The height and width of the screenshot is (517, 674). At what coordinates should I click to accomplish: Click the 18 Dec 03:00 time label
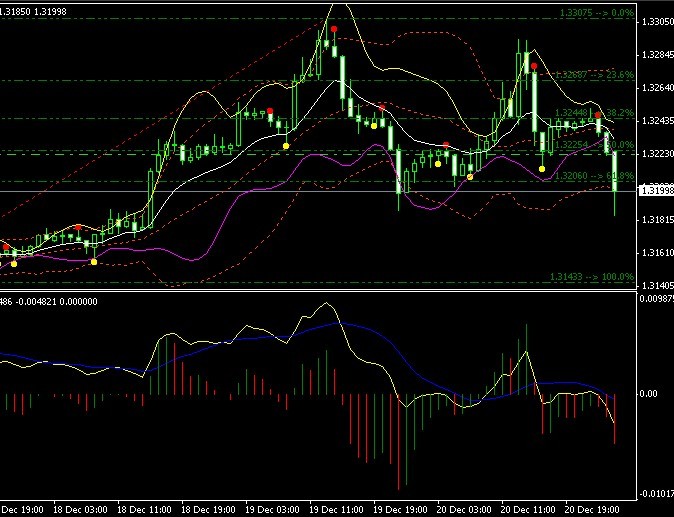(x=80, y=510)
